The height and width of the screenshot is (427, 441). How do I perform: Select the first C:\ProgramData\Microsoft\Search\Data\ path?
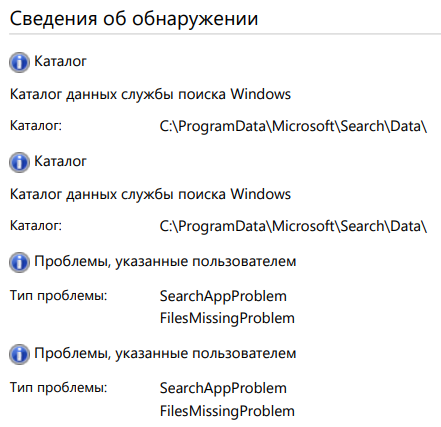tap(293, 127)
